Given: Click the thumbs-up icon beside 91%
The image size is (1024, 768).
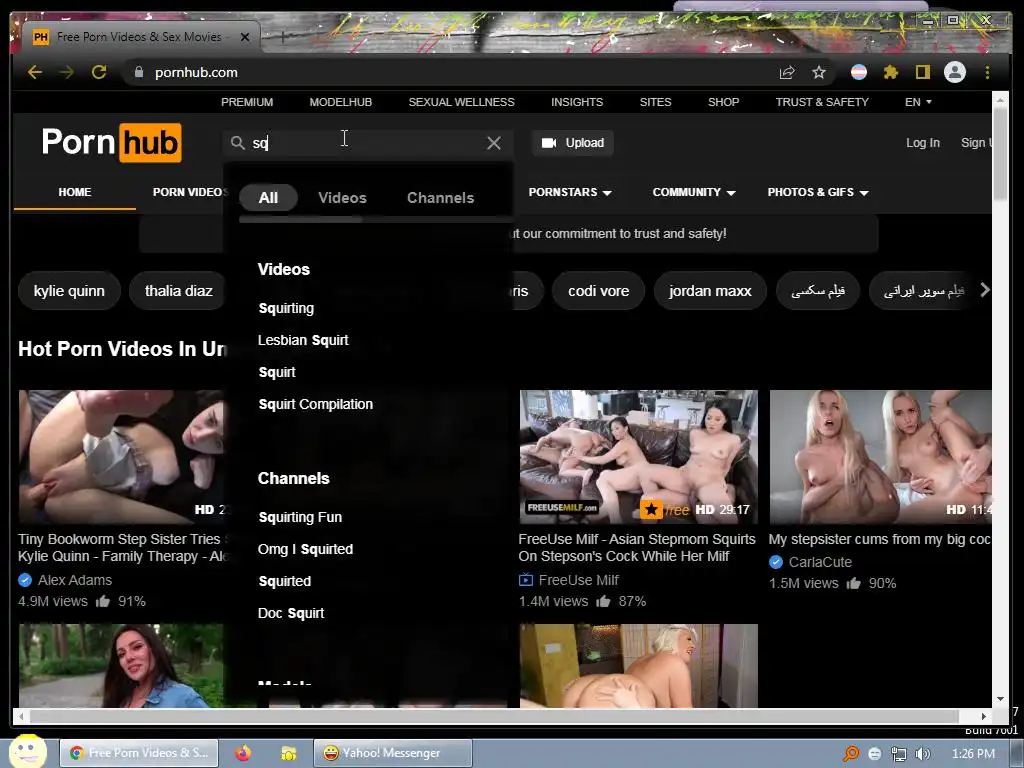Looking at the screenshot, I should pos(103,601).
